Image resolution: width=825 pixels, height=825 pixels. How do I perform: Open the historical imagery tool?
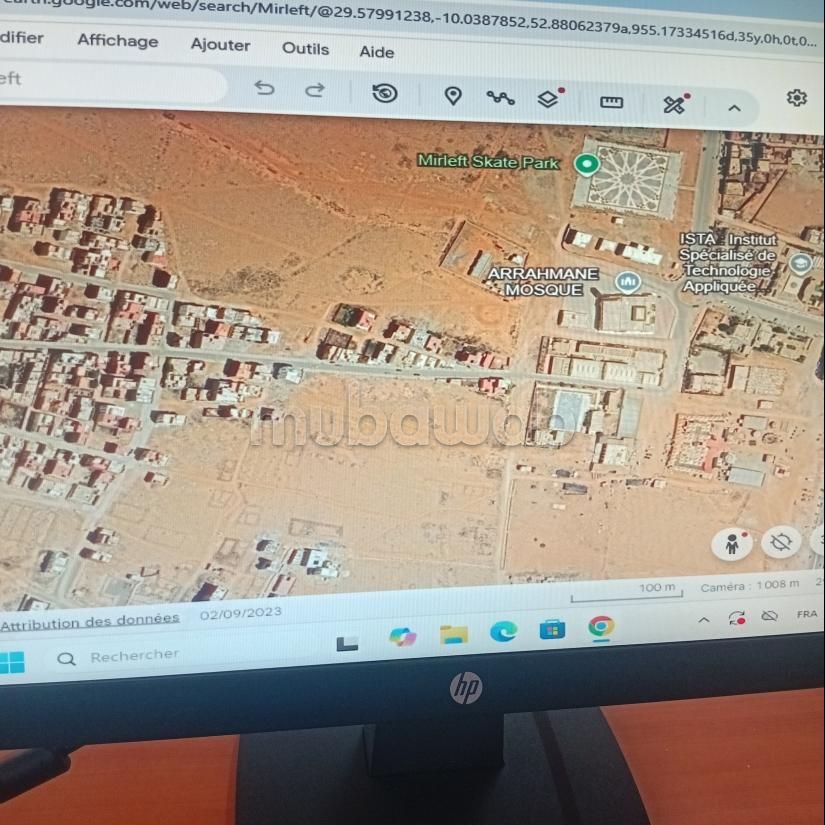[384, 94]
